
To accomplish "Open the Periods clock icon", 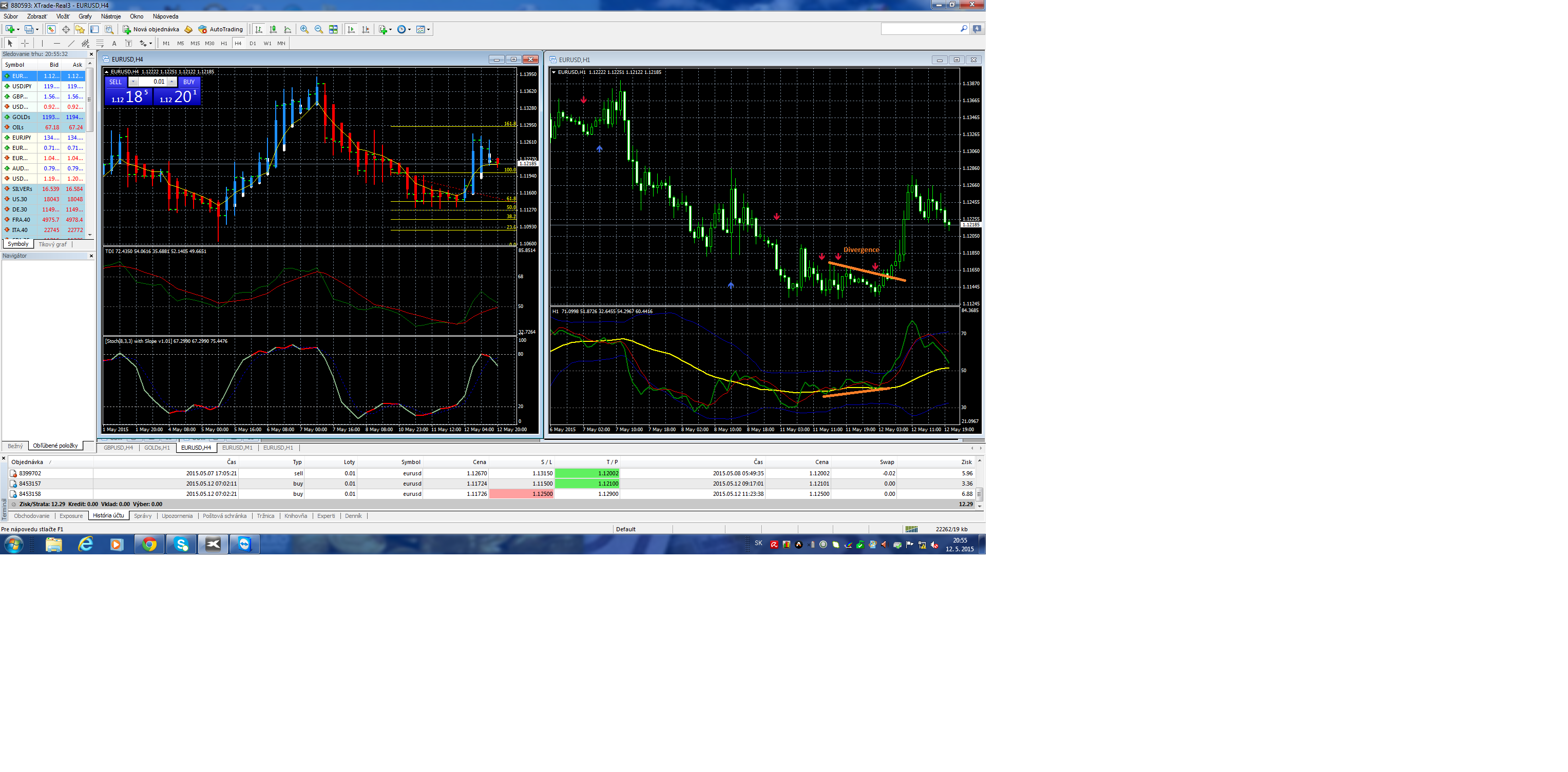I will (401, 29).
